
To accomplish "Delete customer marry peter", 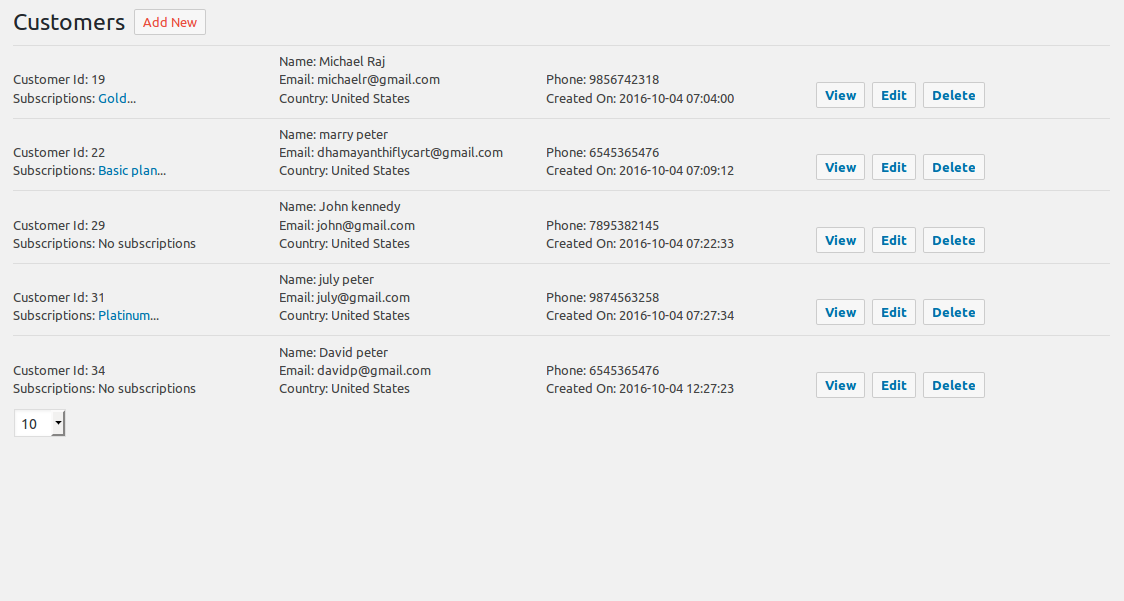I will tap(953, 167).
